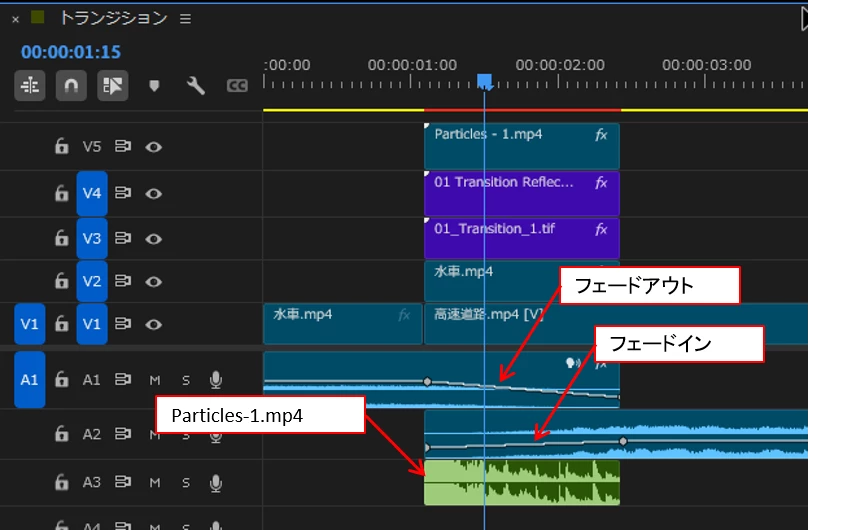Click A1 fade-out start keyframe
This screenshot has height=530, width=865.
(x=427, y=382)
